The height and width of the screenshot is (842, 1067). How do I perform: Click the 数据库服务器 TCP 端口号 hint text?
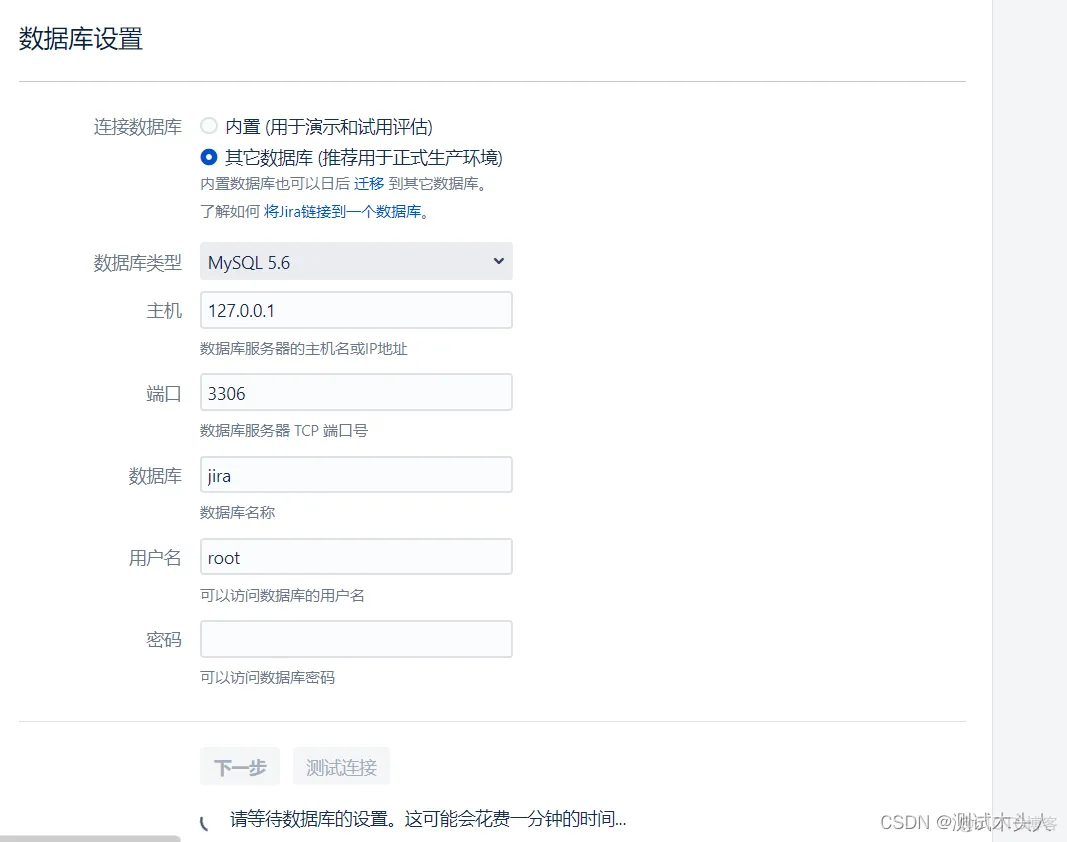284,431
